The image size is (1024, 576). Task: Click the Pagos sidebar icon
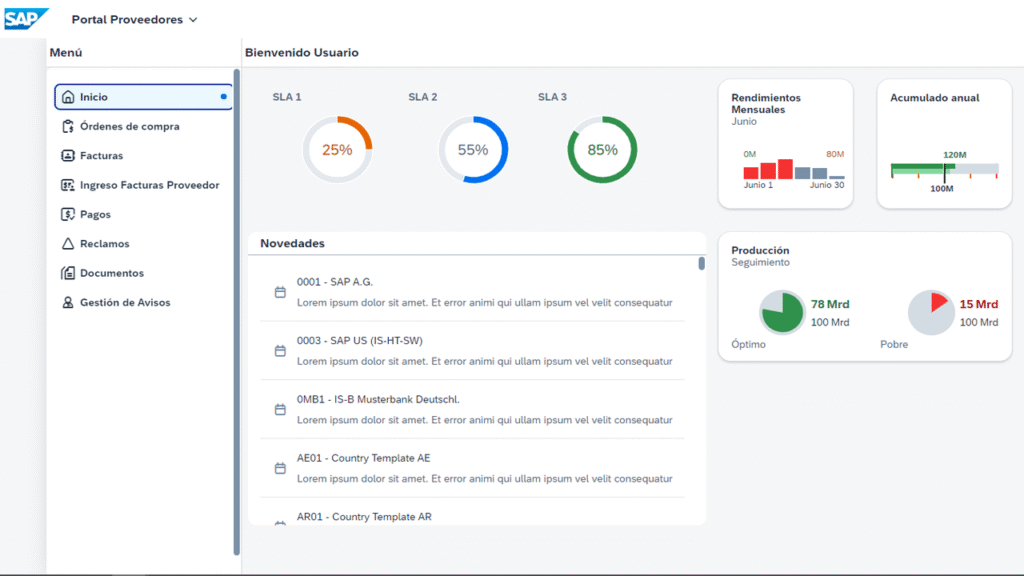pos(68,214)
